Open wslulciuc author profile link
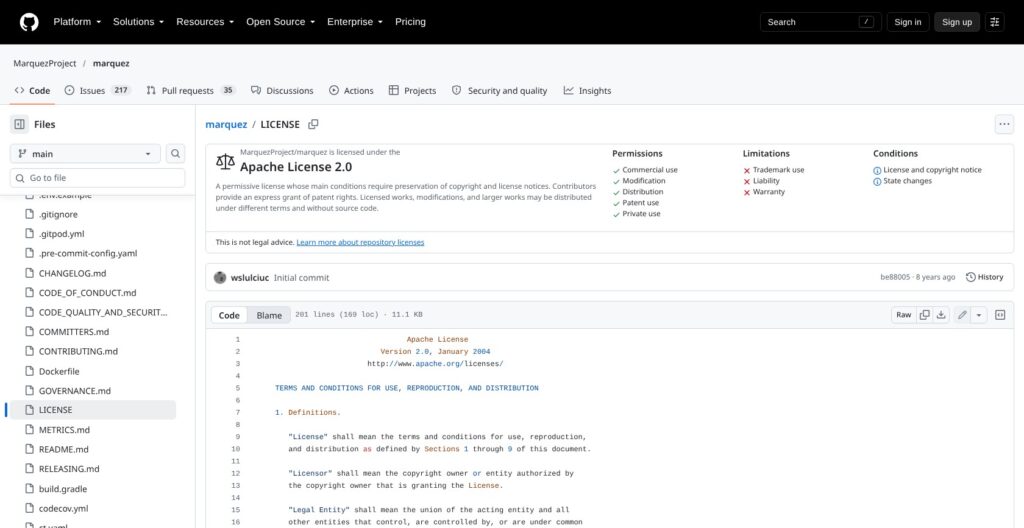Screen dimensions: 1024x528 click(249, 278)
